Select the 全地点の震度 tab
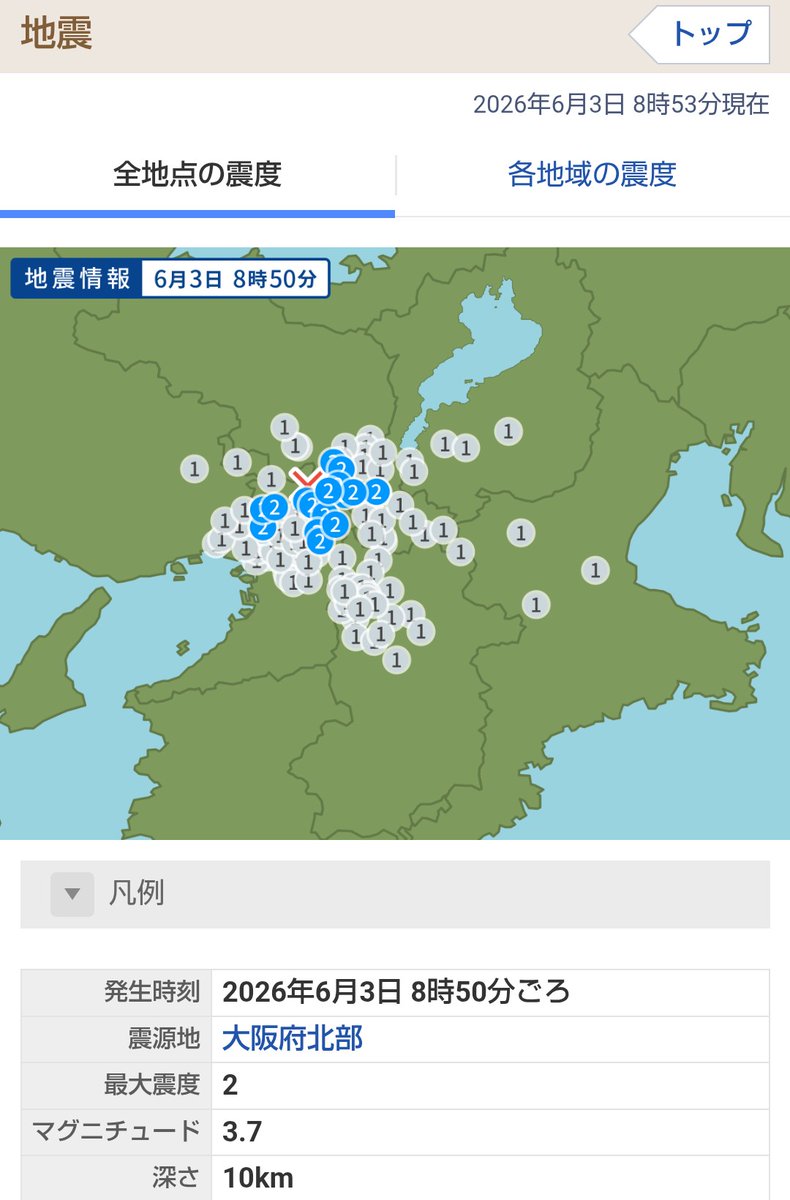 pos(197,175)
